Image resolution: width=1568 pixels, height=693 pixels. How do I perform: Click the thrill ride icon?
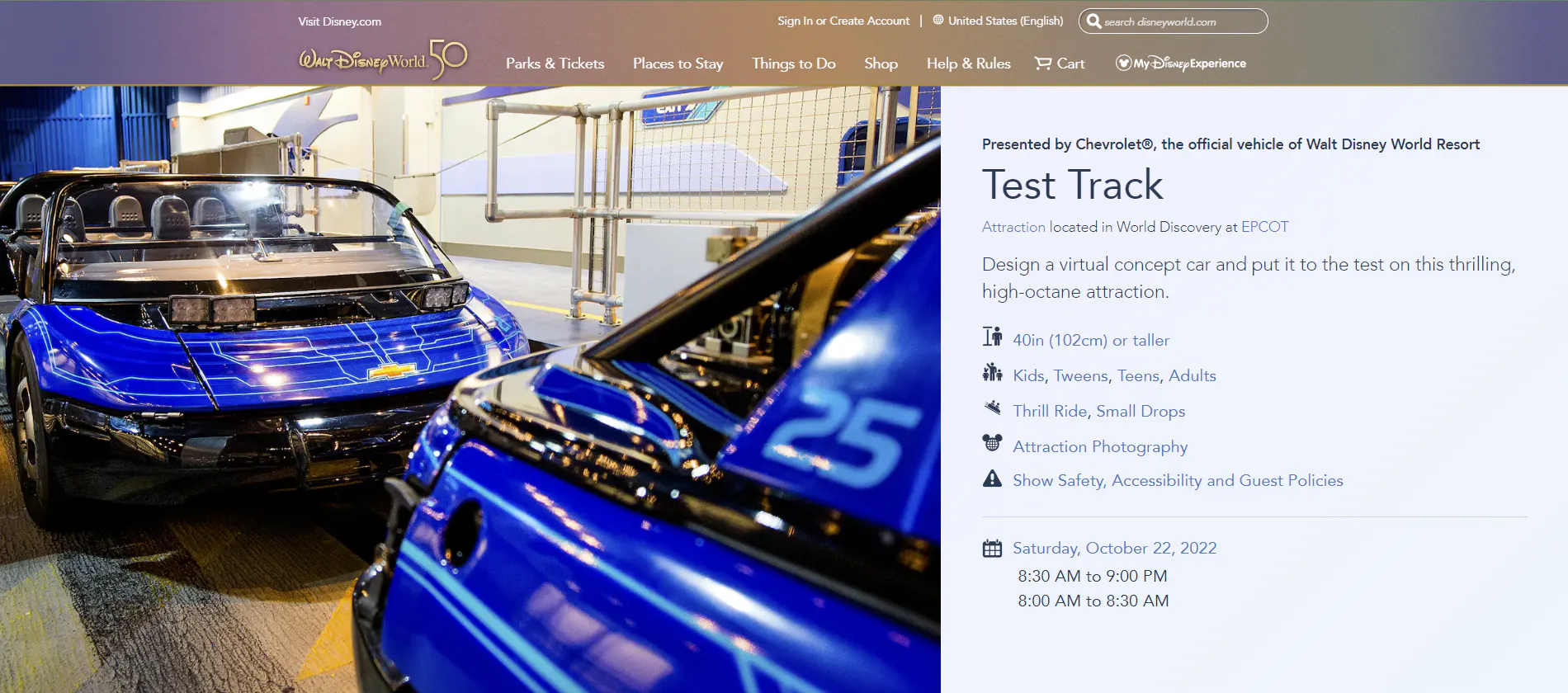pos(992,408)
